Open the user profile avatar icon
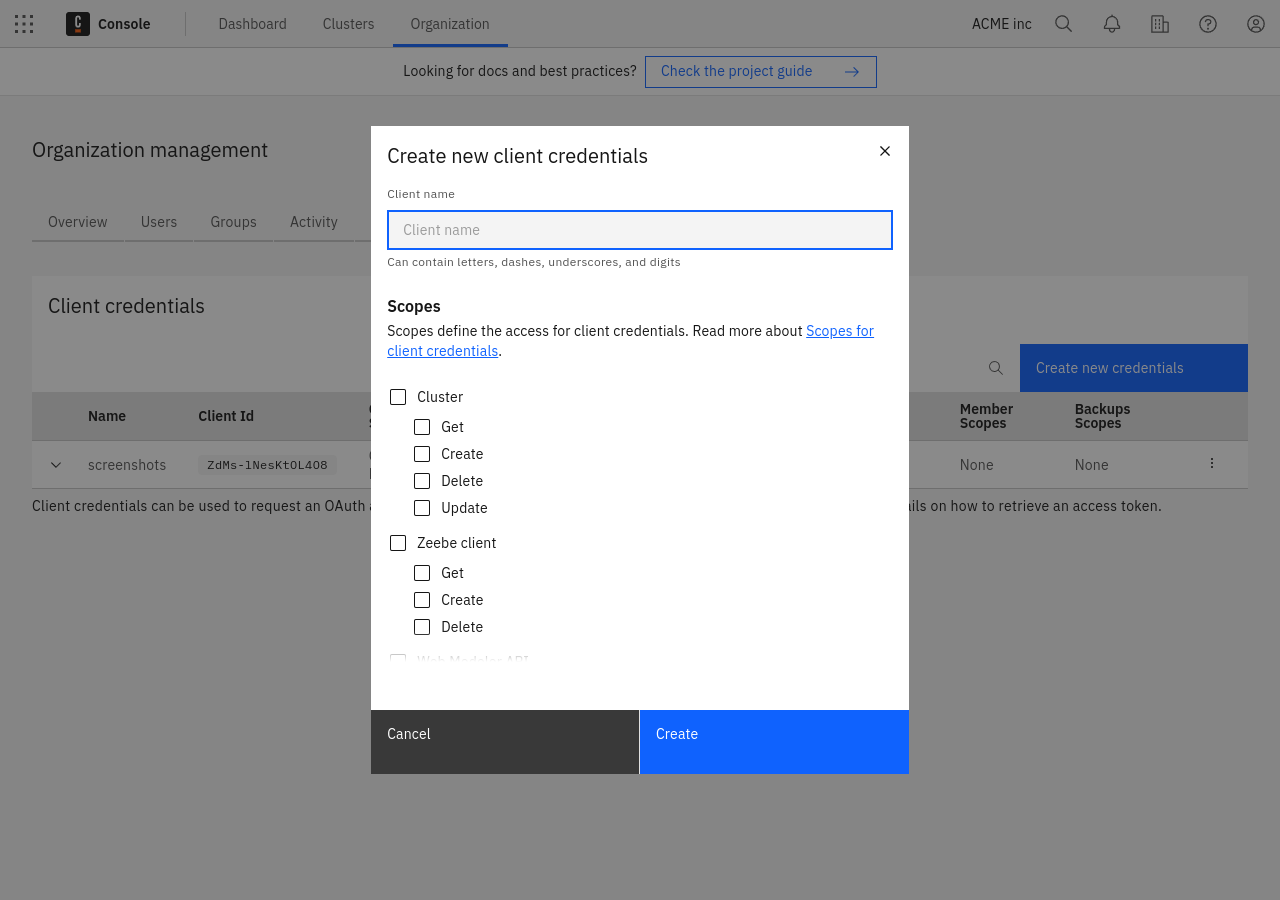 click(1256, 24)
